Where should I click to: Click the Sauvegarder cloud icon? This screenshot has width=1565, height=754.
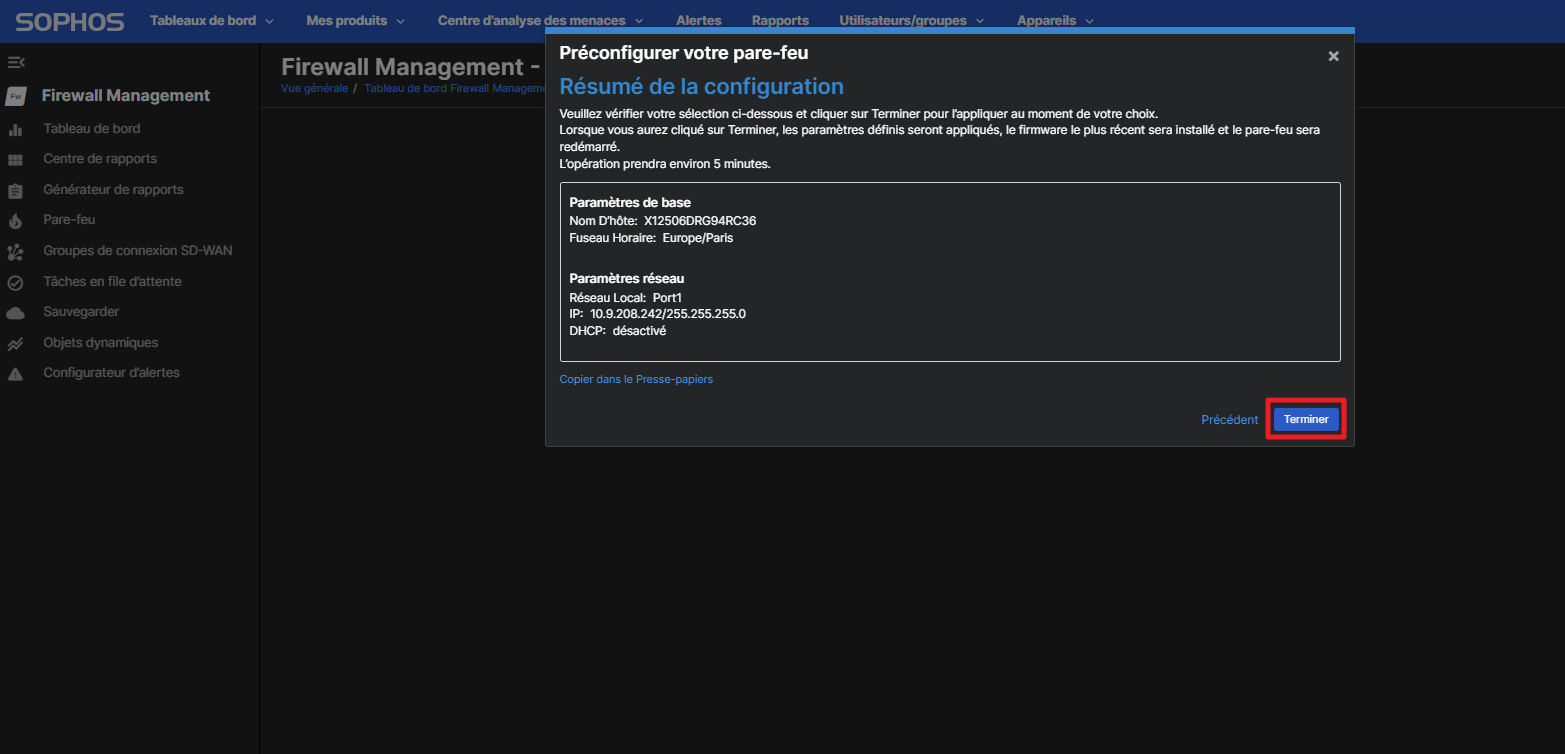(x=15, y=313)
